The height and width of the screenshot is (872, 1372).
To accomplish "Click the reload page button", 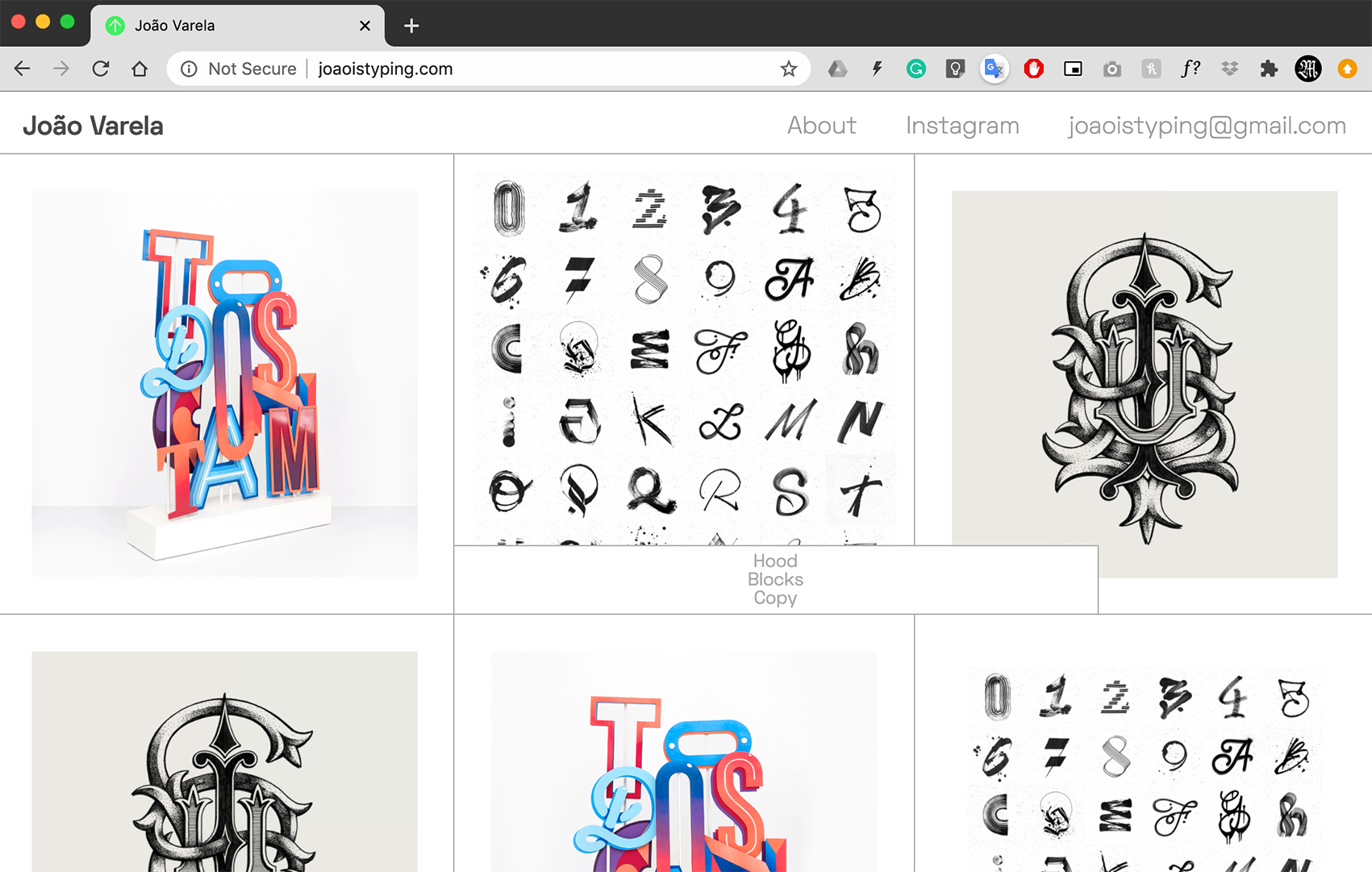I will point(101,69).
